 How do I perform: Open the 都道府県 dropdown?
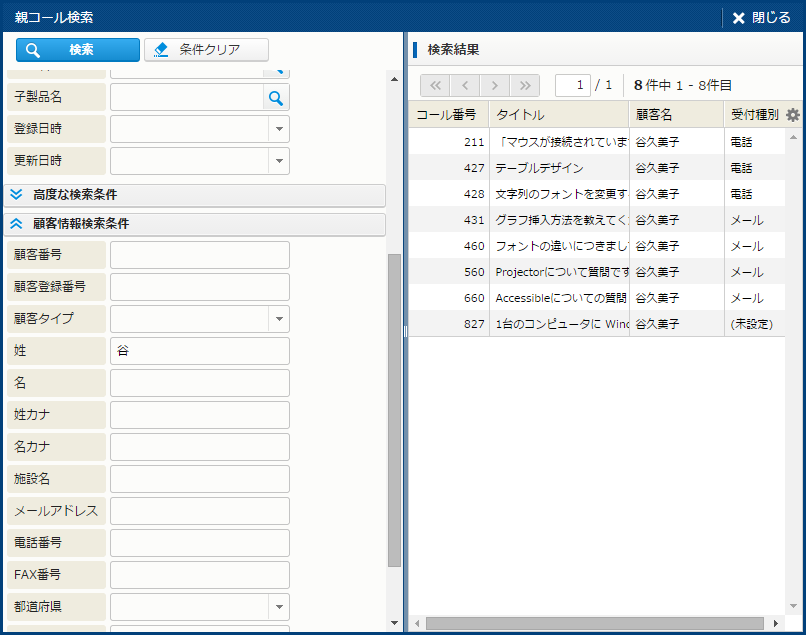point(278,607)
